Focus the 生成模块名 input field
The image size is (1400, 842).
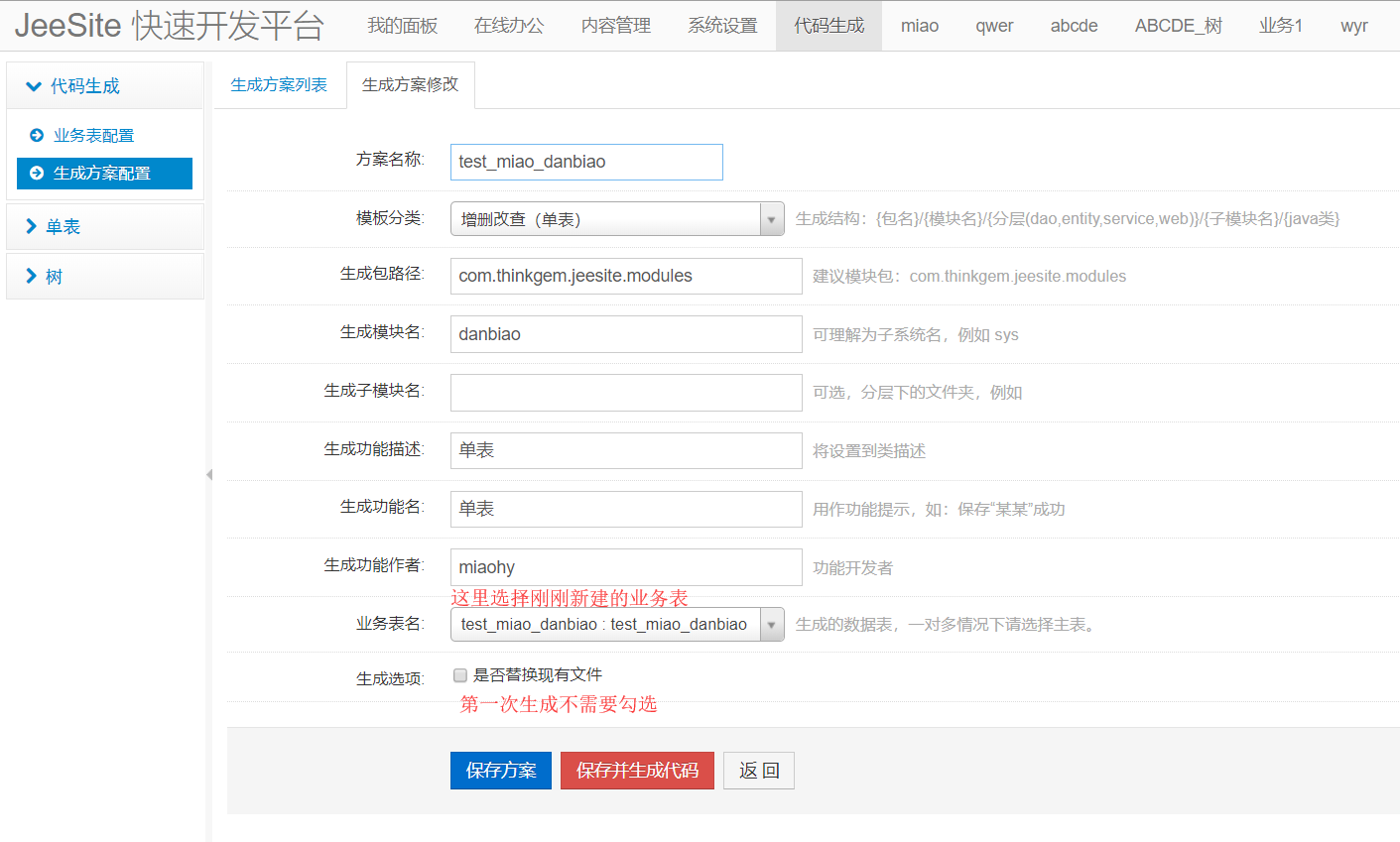pos(626,334)
